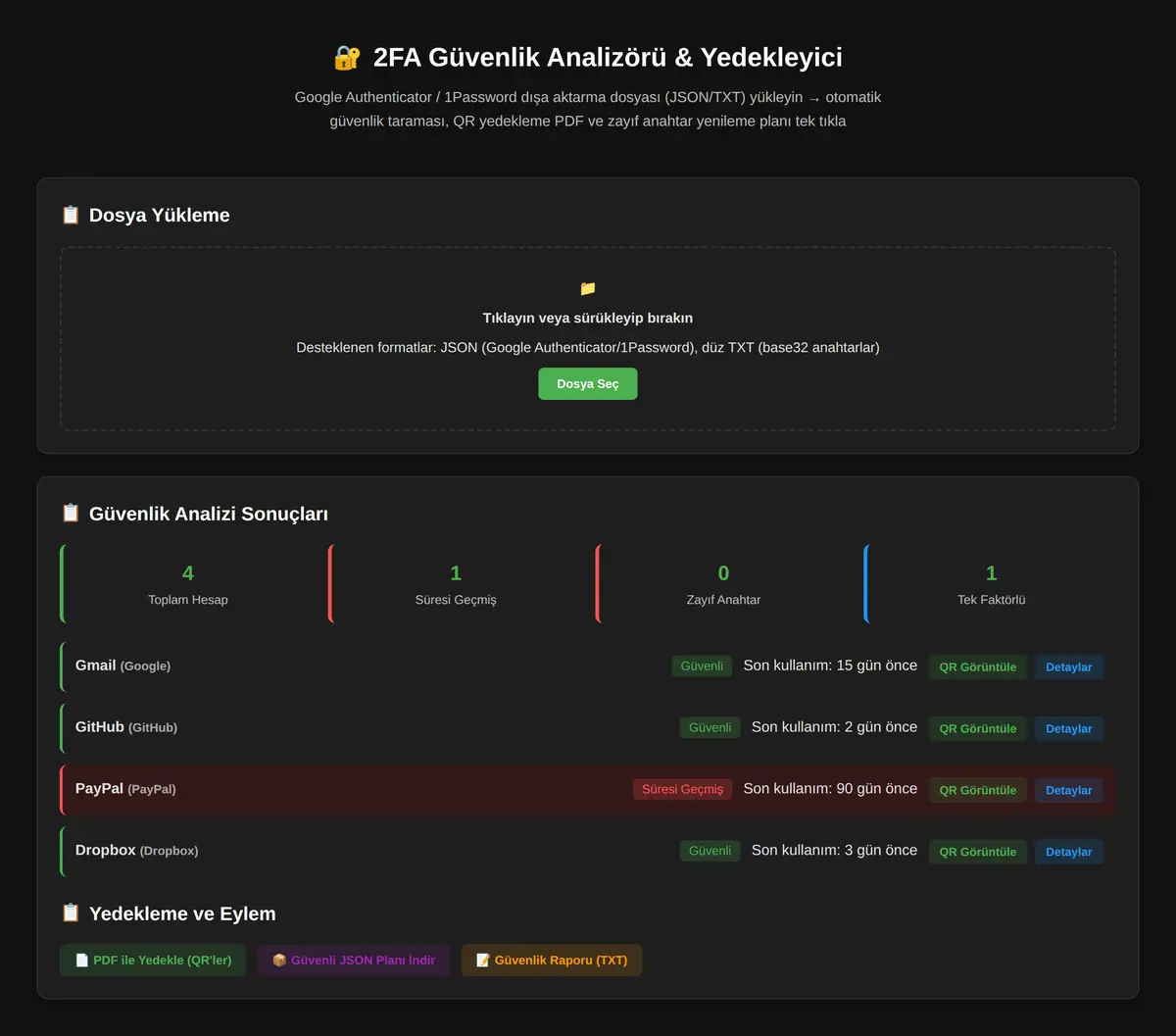
Task: Click the Süresi Geçmiş badge on the PayPal row
Action: [x=682, y=790]
